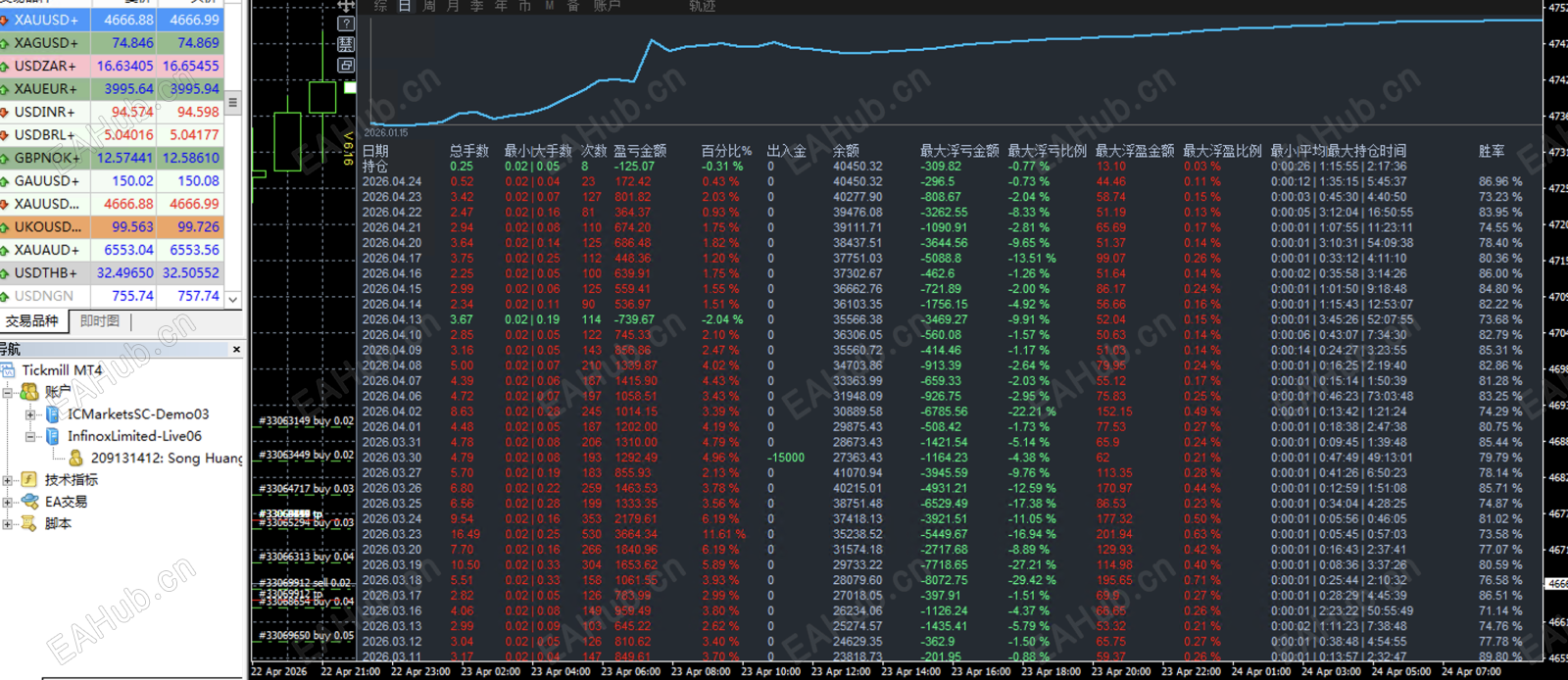Expand the ICMarketsSC-Demo03 server node
The width and height of the screenshot is (1568, 680).
tap(30, 414)
